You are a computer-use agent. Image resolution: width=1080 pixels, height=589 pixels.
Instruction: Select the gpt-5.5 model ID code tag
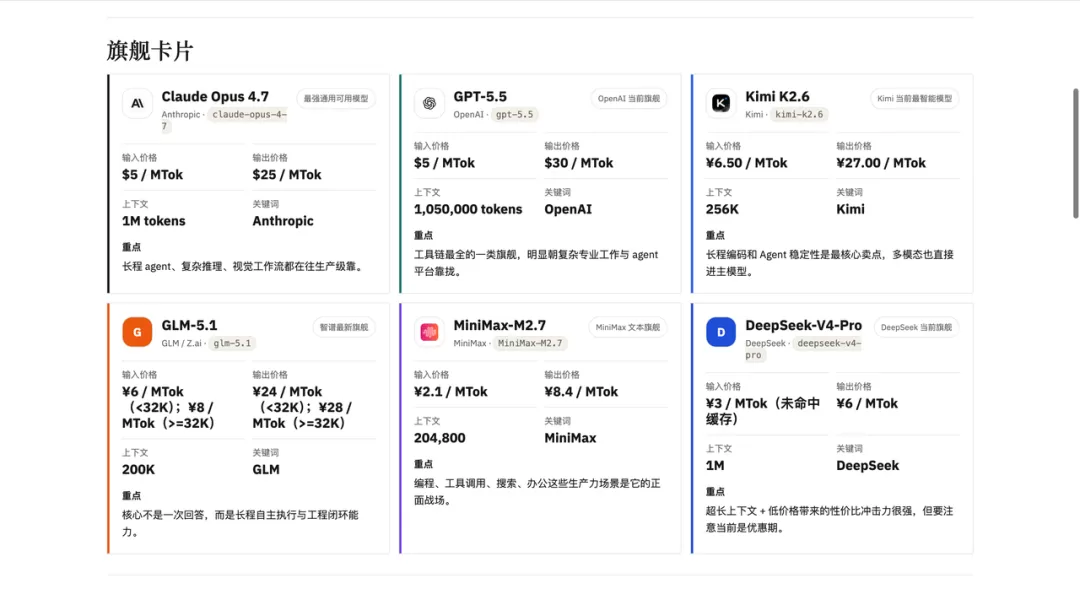pyautogui.click(x=515, y=114)
